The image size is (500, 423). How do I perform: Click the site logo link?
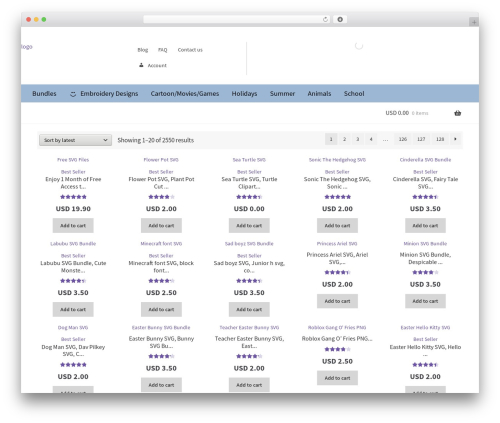pos(27,47)
